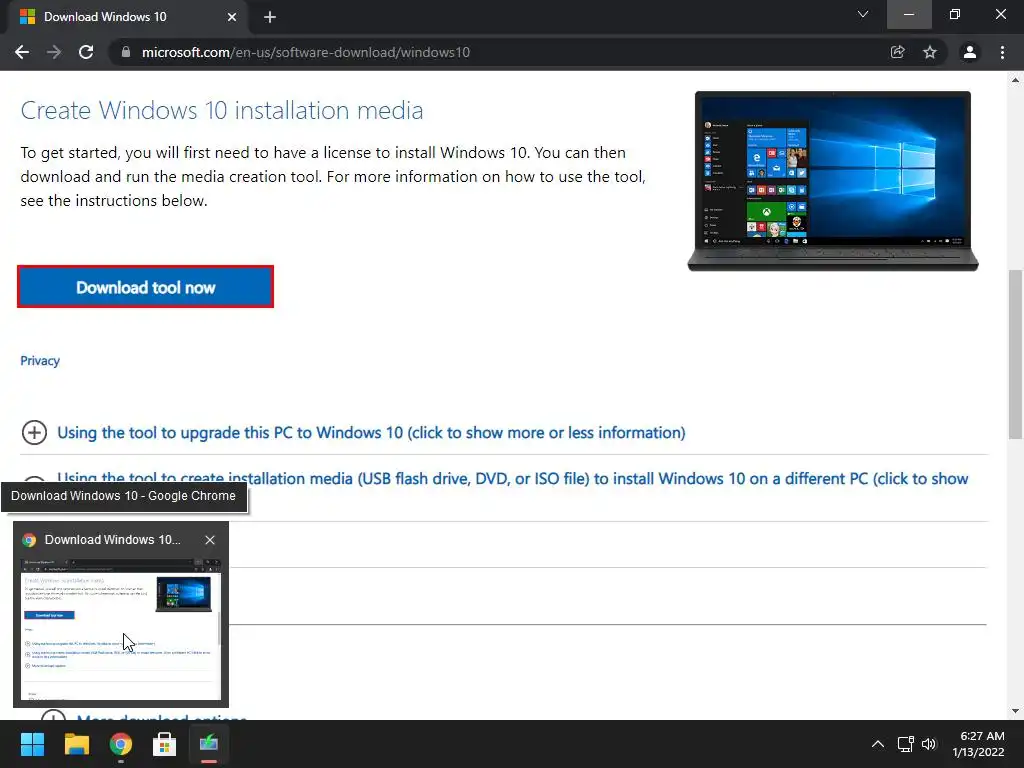Screen dimensions: 1024x768
Task: Open the tab search dropdown arrow
Action: click(x=863, y=14)
